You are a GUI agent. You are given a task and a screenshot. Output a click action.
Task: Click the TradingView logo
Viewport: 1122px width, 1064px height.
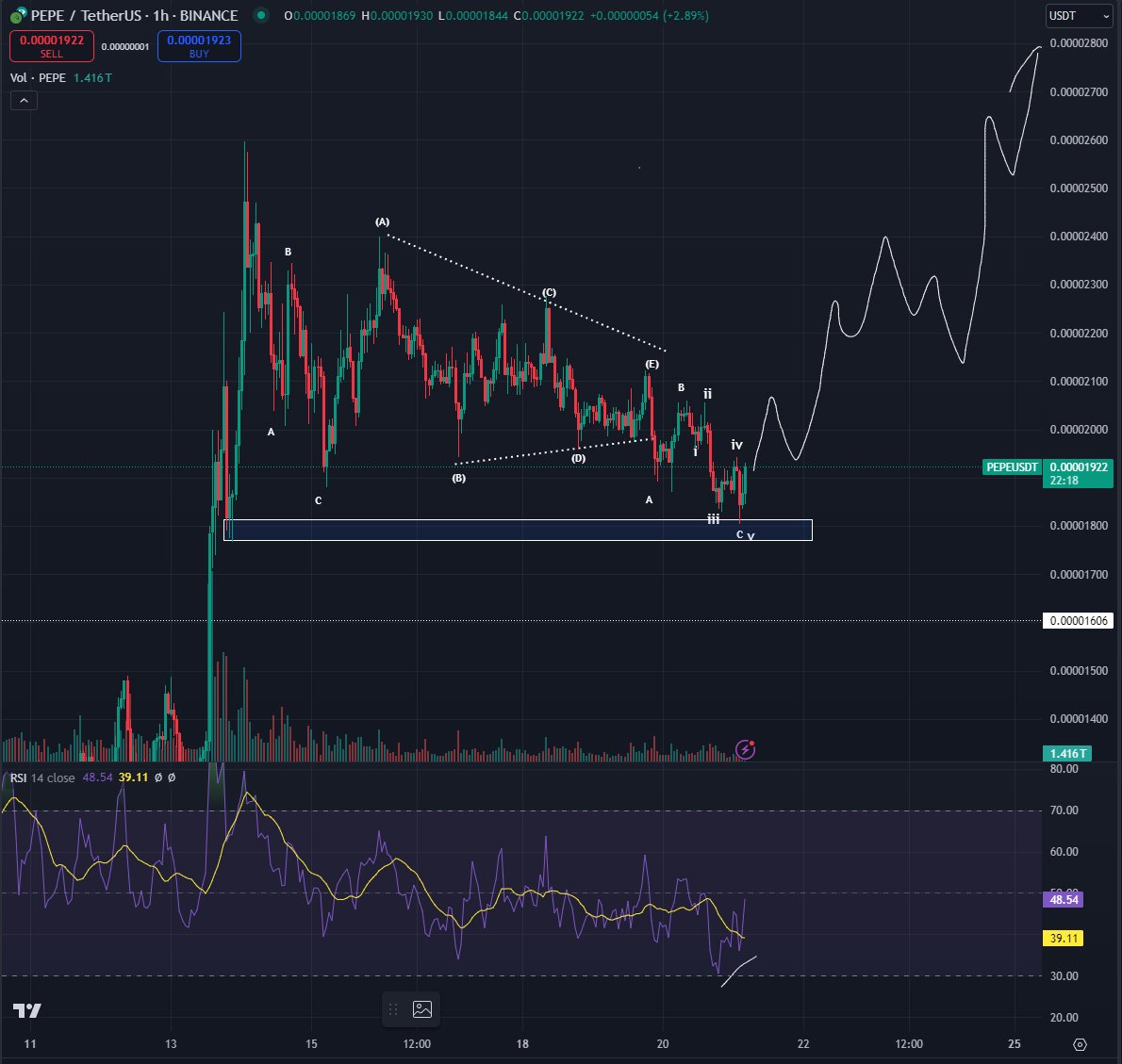pyautogui.click(x=27, y=1010)
